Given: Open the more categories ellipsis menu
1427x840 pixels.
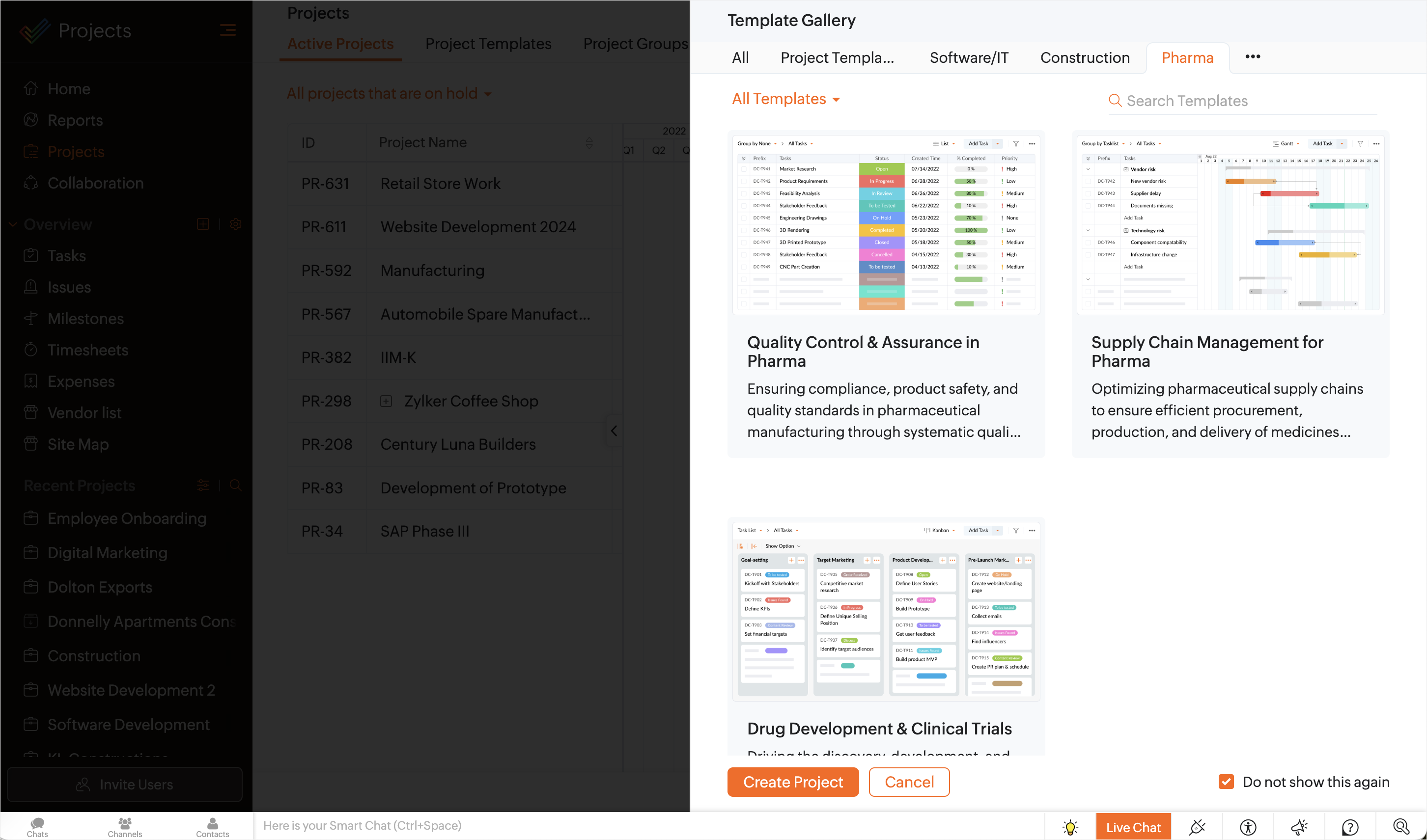Looking at the screenshot, I should pos(1252,56).
